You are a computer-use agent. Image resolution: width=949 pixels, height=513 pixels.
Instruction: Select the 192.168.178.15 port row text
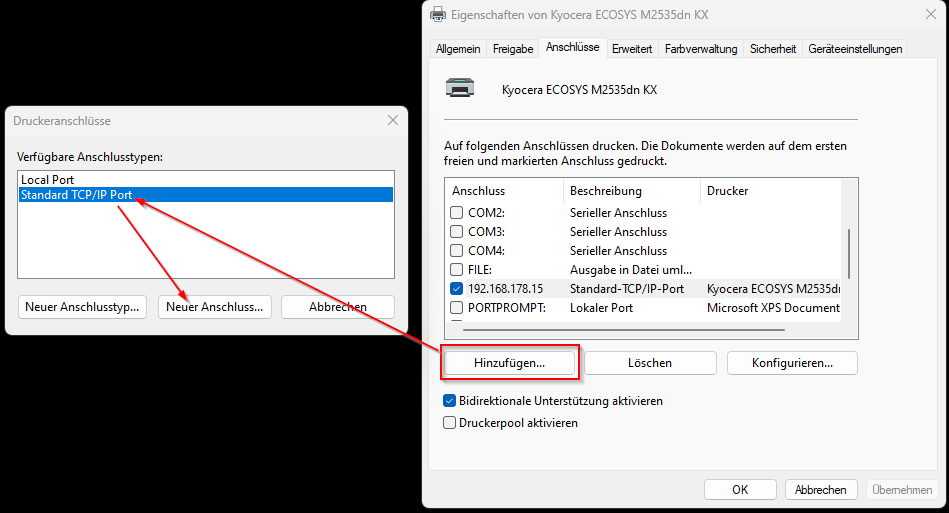(505, 289)
